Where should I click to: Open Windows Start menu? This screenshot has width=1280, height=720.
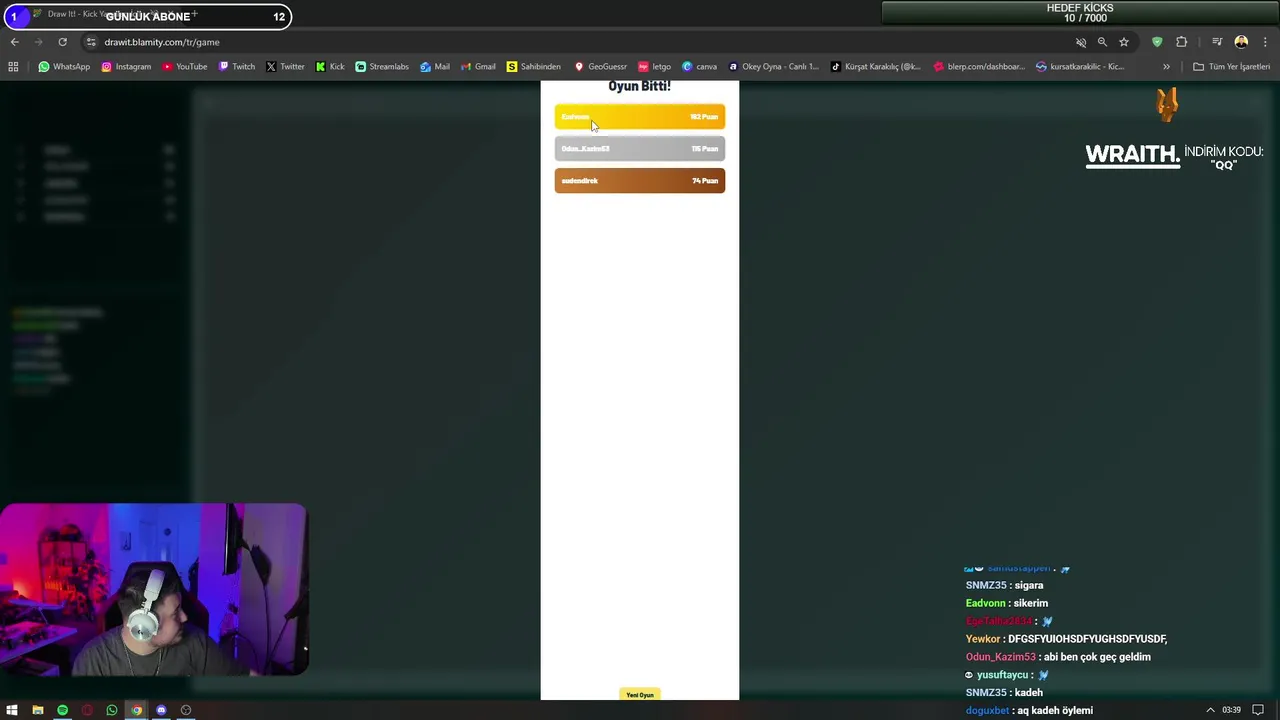coord(12,710)
